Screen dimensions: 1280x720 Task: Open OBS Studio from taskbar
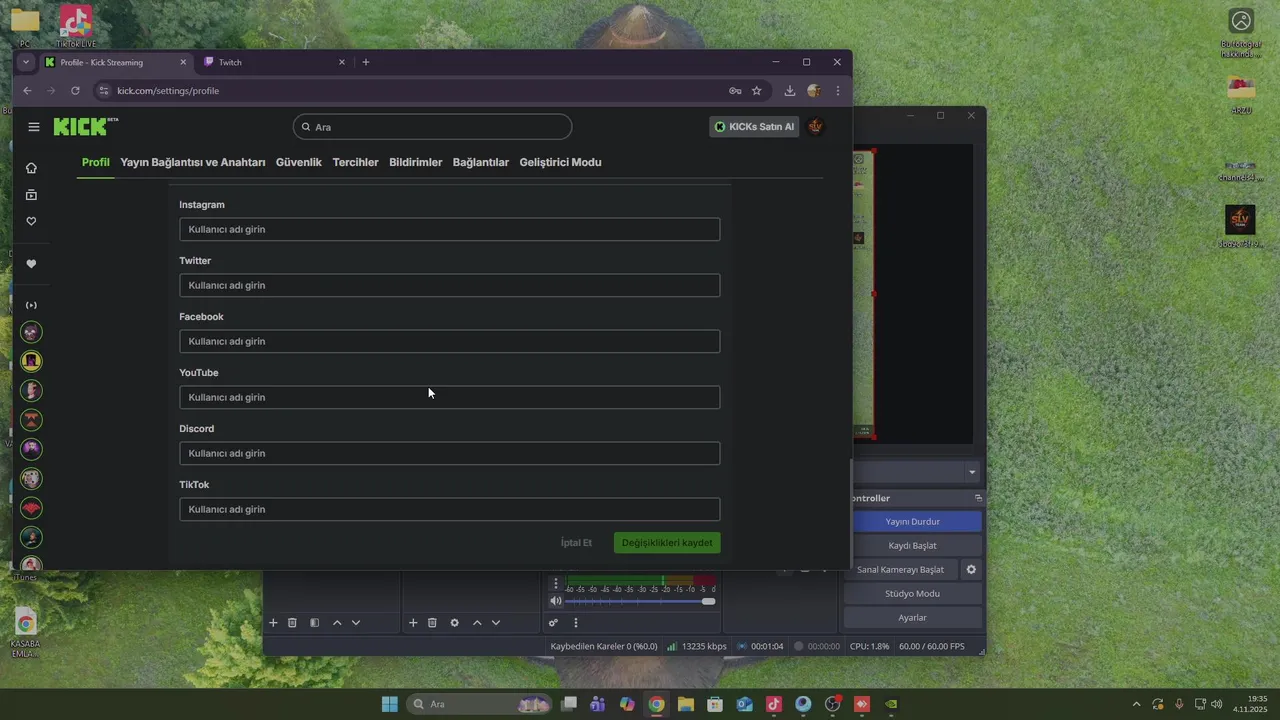click(833, 704)
